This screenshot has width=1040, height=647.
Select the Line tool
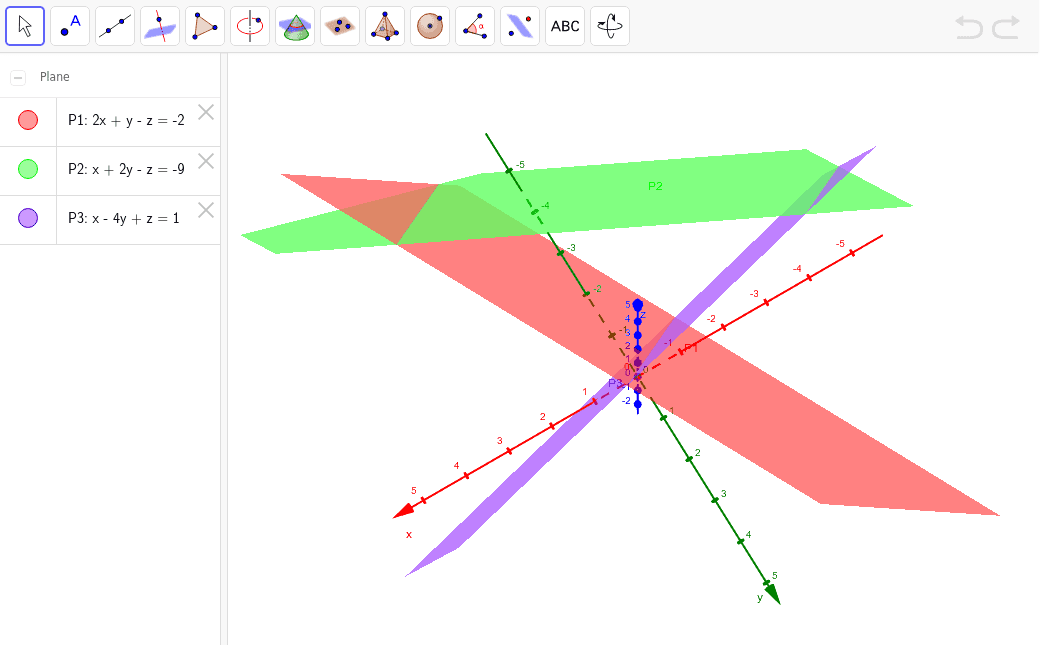coord(114,26)
